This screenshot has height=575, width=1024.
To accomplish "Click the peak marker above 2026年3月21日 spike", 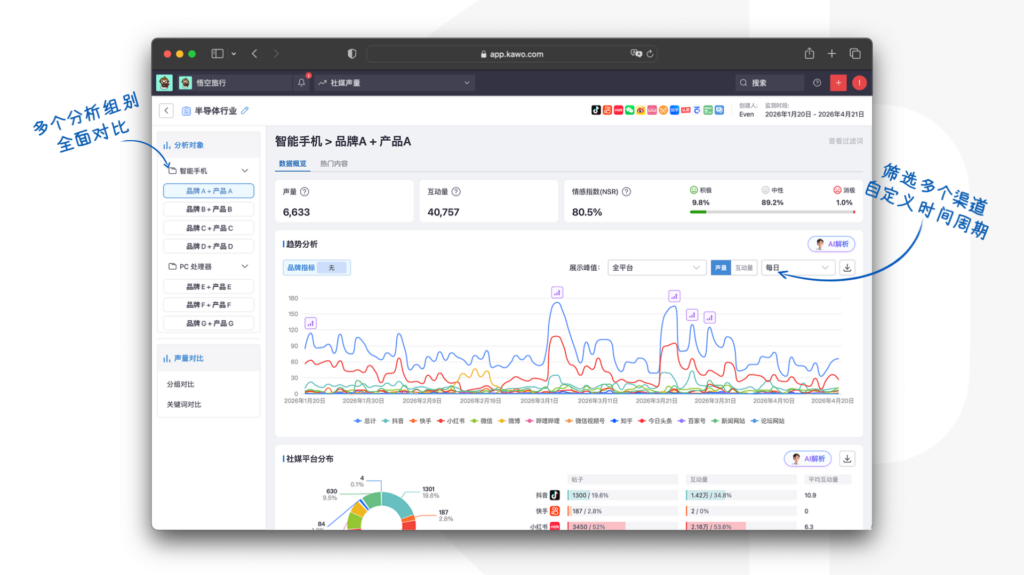I will tap(674, 296).
